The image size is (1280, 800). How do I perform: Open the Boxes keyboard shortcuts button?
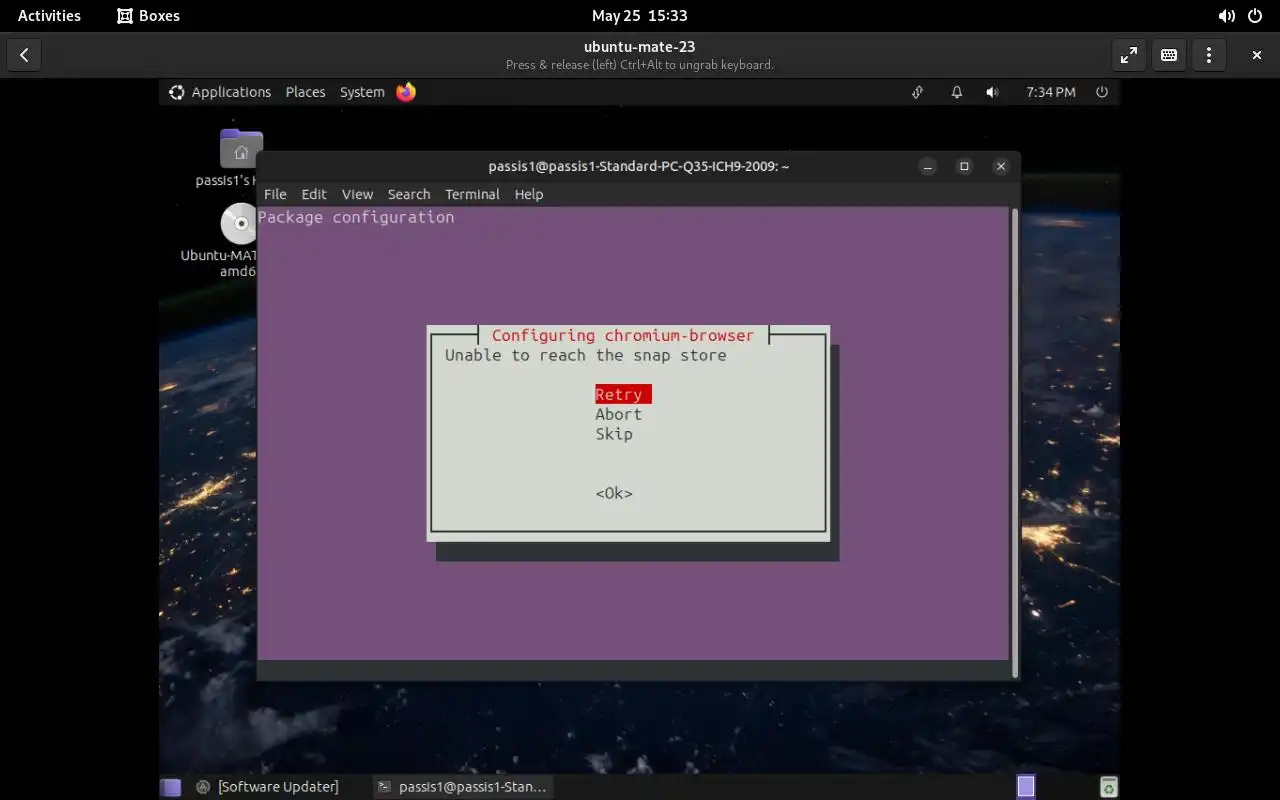pos(1169,55)
